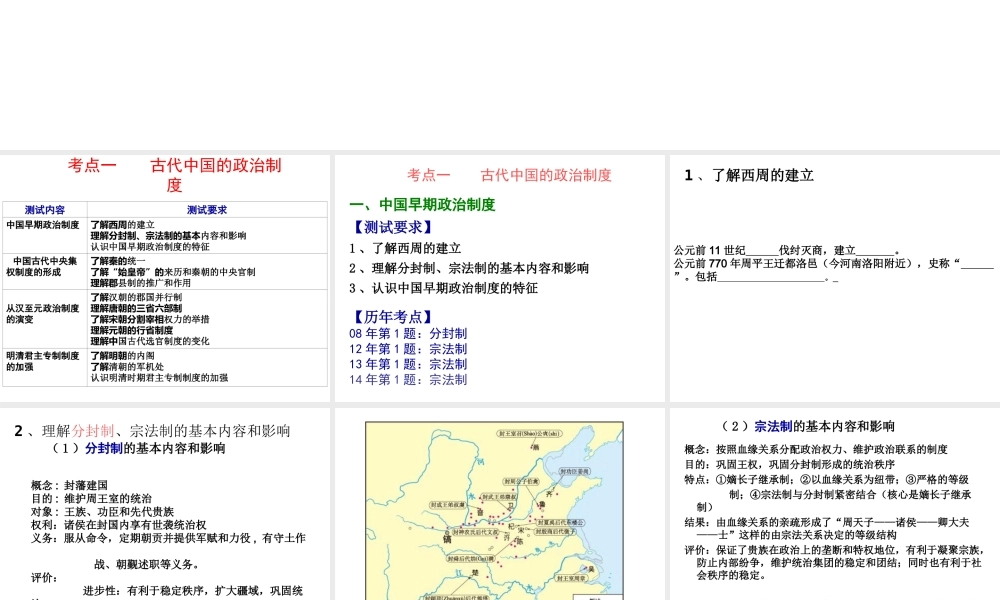Click list item 3、认识中国早期政治制度的特征
Viewport: 1000px width, 600px height.
[x=443, y=288]
